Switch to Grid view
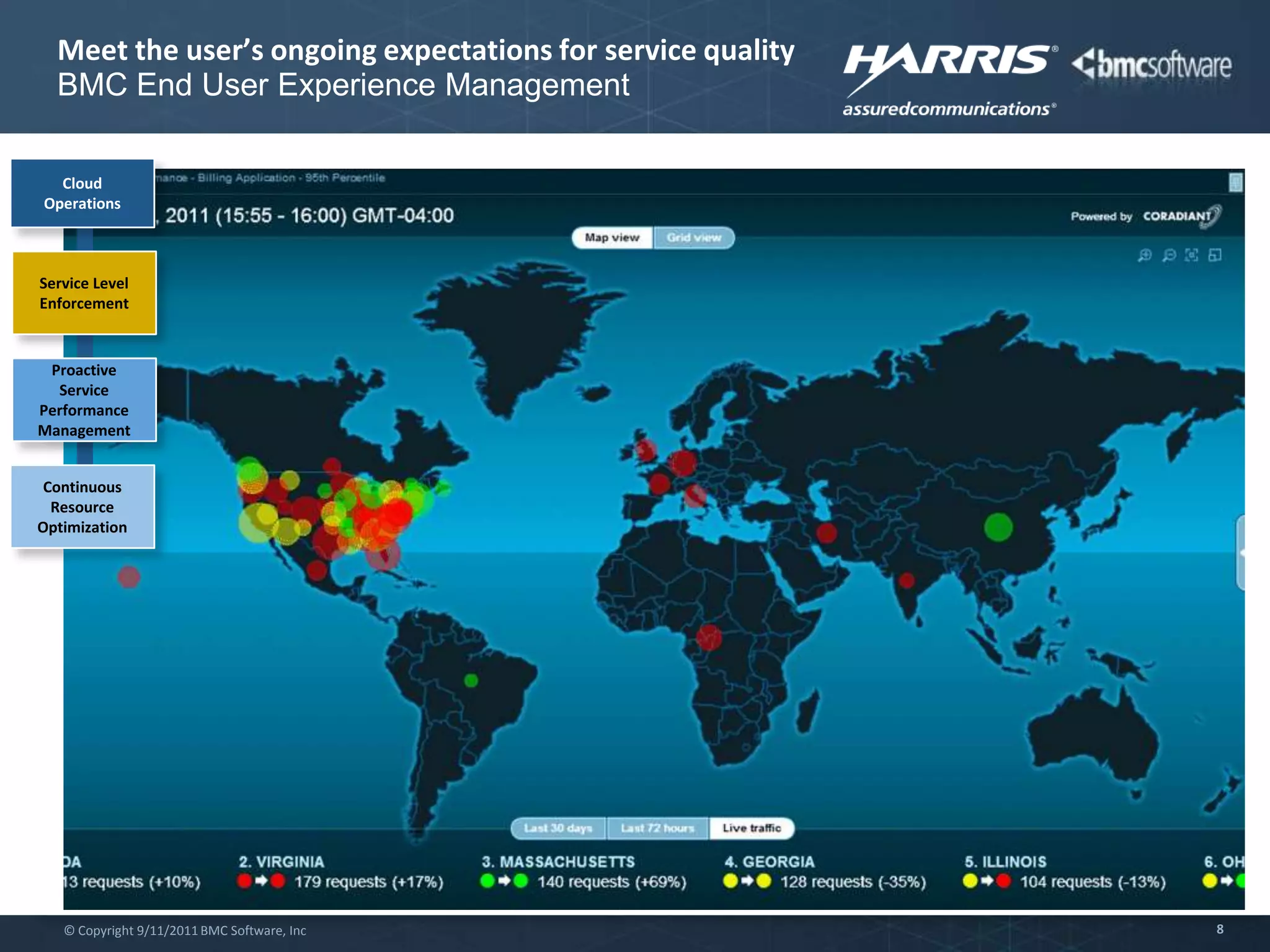Image resolution: width=1270 pixels, height=952 pixels. (x=694, y=237)
